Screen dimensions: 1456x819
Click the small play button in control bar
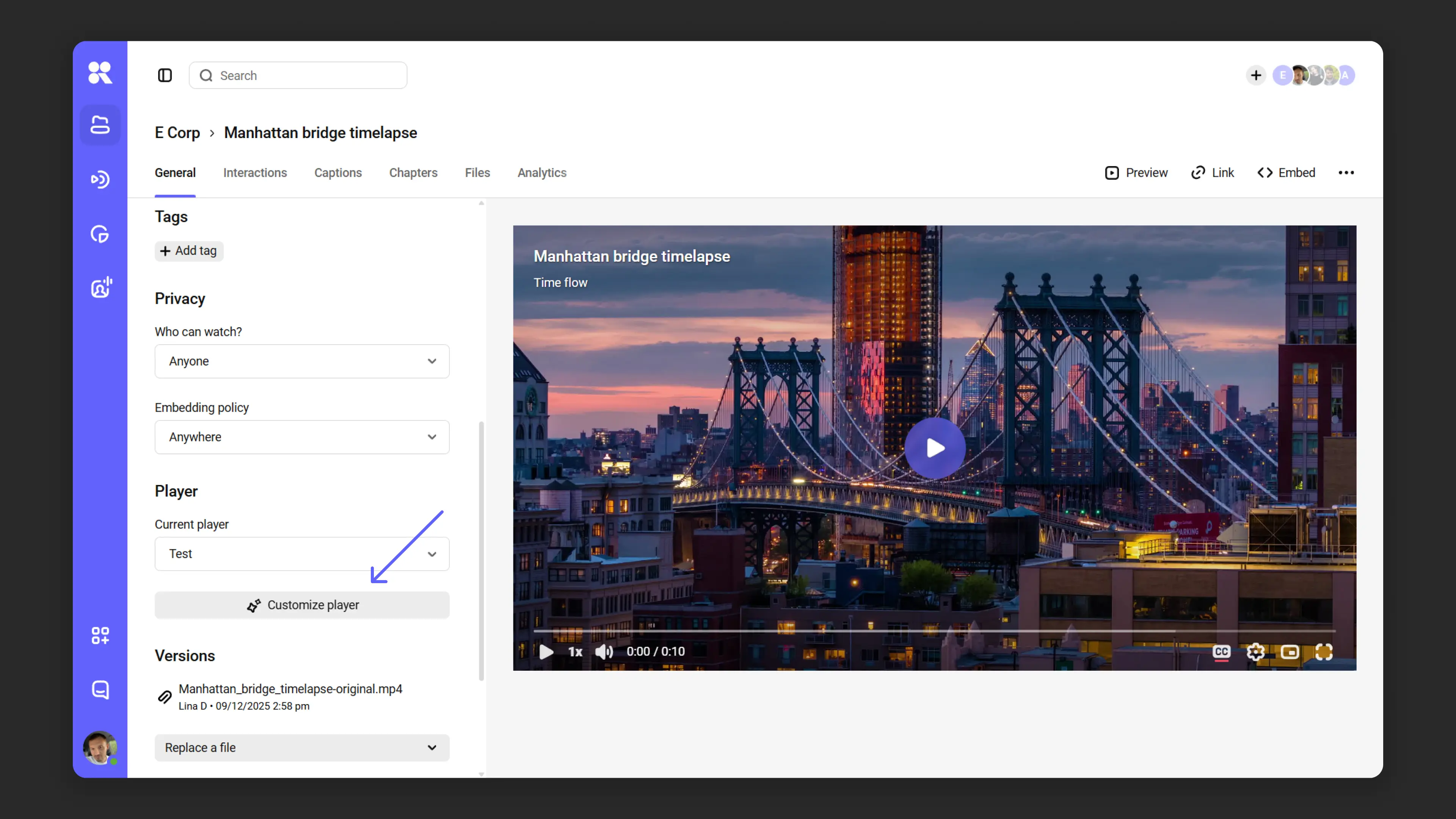click(x=546, y=652)
